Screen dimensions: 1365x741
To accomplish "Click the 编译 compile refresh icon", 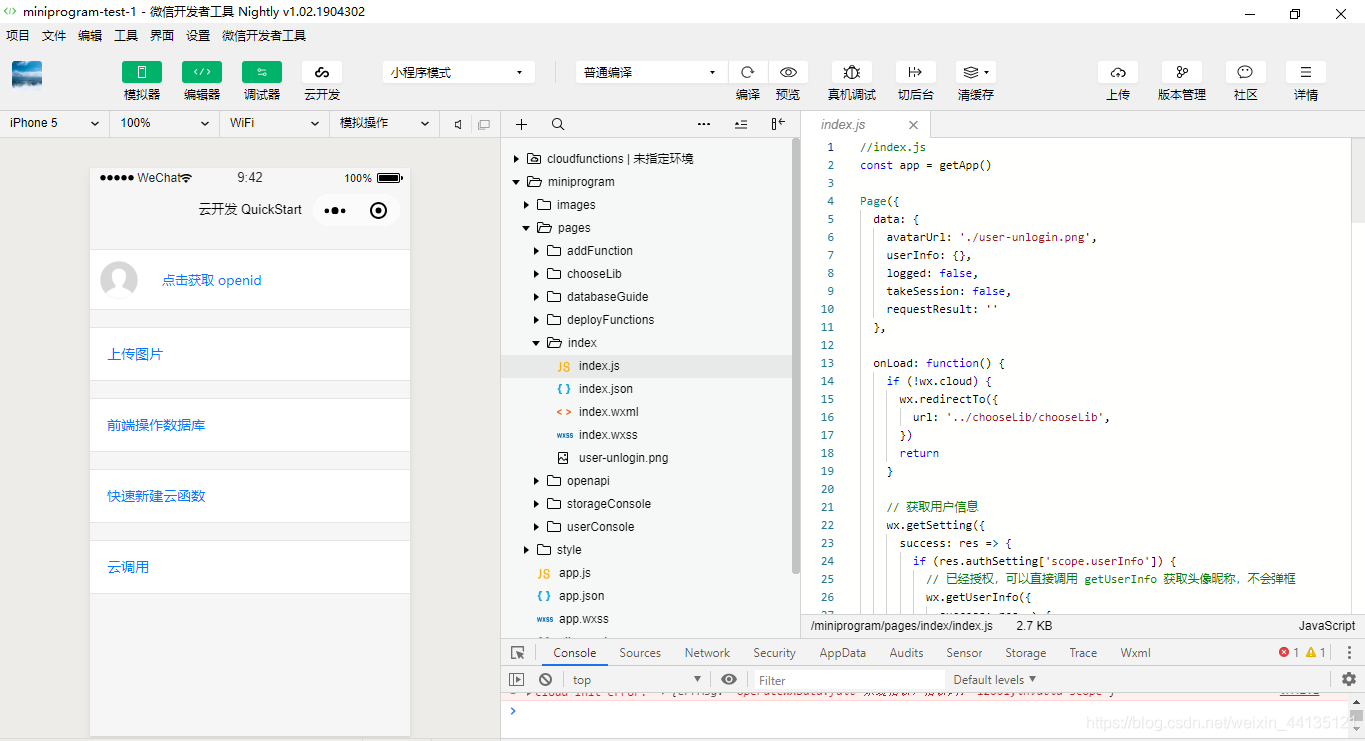I will pyautogui.click(x=747, y=72).
